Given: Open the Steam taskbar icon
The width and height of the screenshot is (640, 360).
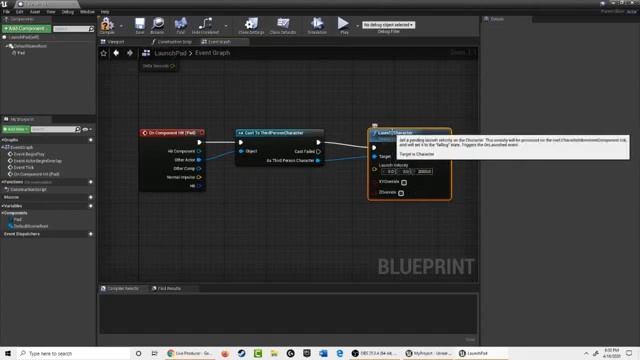Looking at the screenshot, I should click(242, 353).
